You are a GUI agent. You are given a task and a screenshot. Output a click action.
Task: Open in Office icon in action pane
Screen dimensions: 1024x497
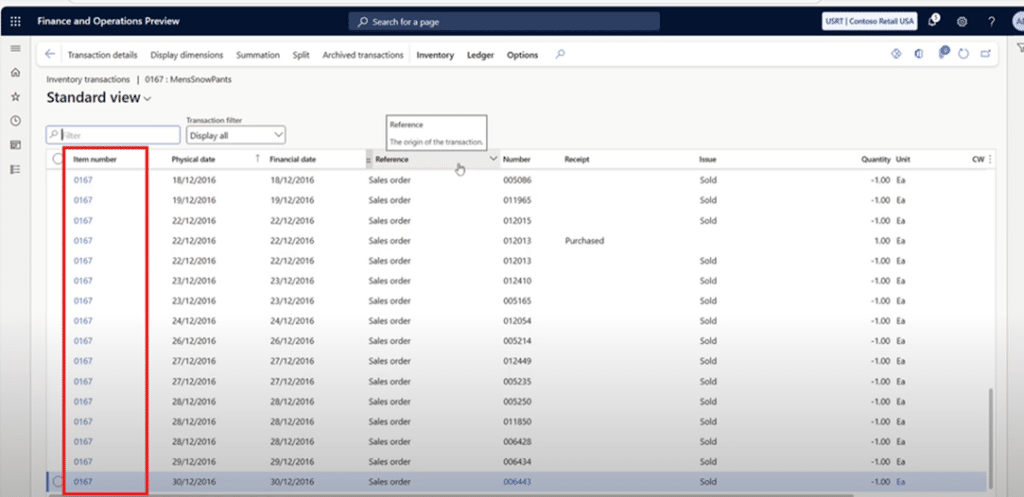click(x=919, y=54)
